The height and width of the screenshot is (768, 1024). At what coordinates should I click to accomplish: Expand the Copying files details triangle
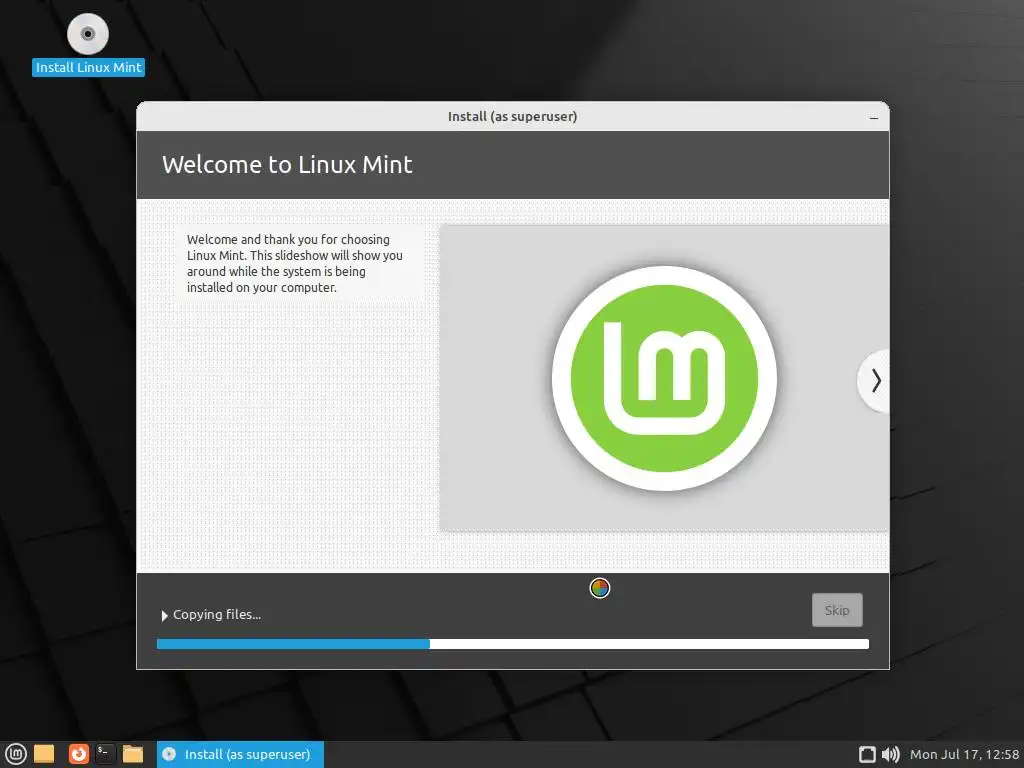[x=165, y=615]
